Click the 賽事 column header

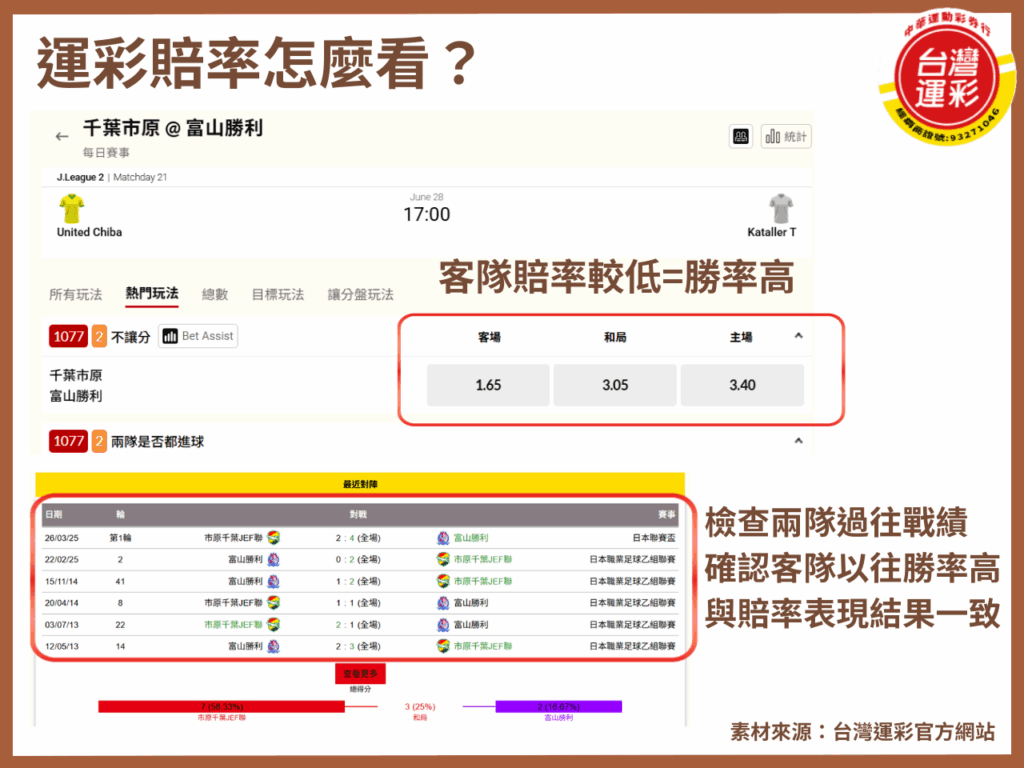(x=667, y=515)
